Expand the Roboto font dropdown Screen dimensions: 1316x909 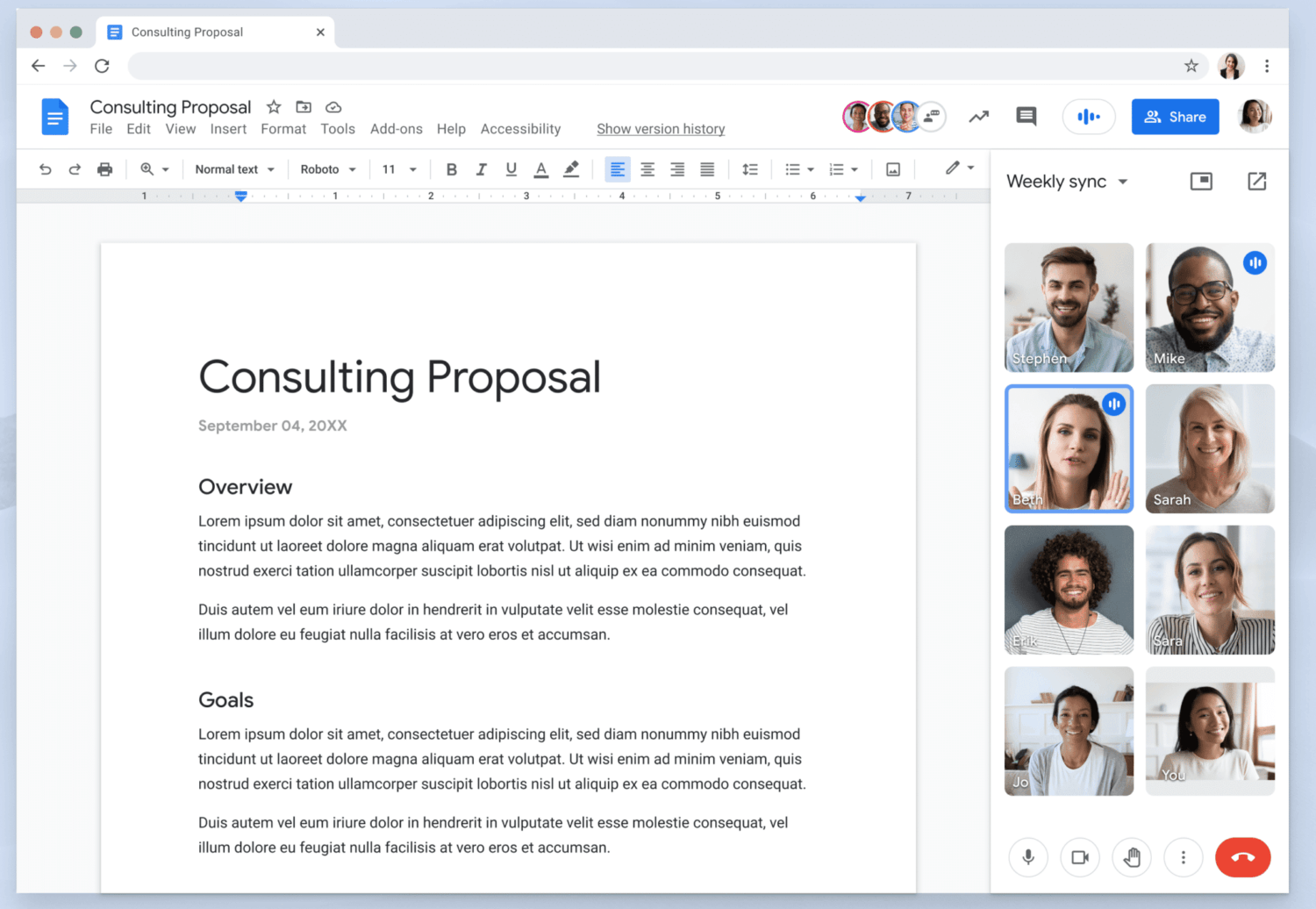point(327,168)
